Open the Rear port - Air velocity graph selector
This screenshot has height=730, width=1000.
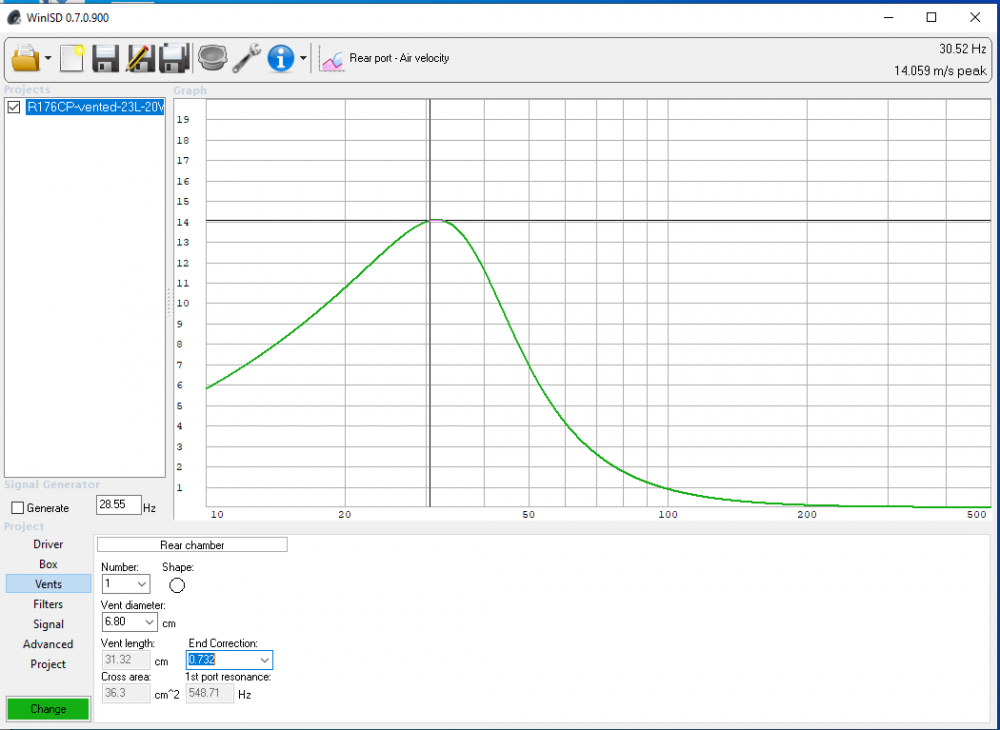tap(385, 59)
